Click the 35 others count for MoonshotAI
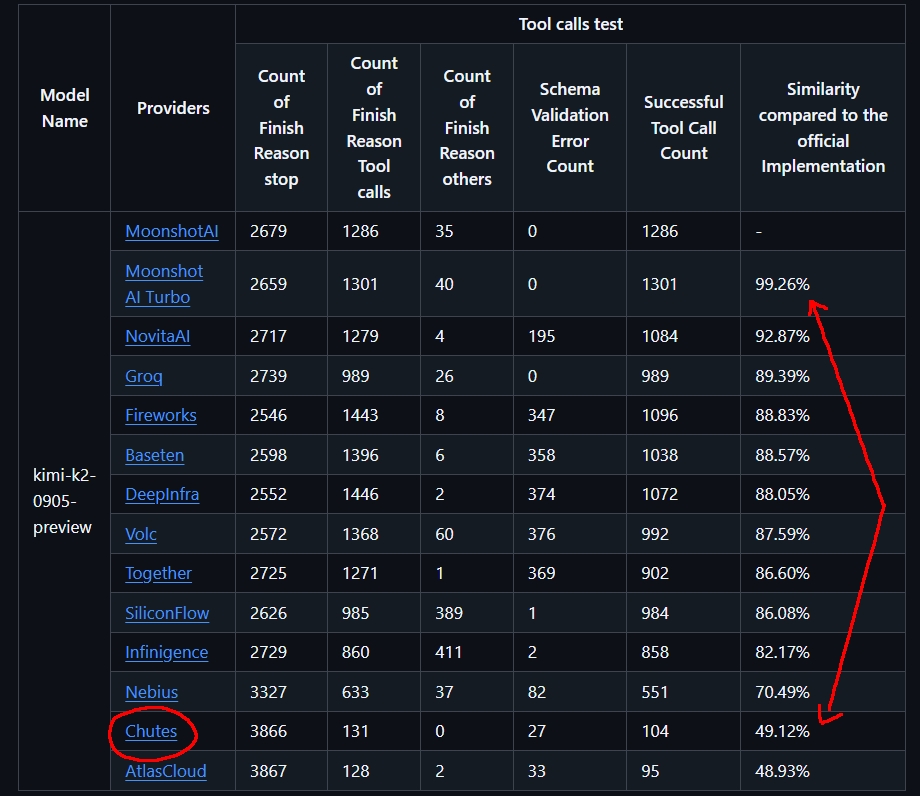Viewport: 920px width, 796px height. 444,231
